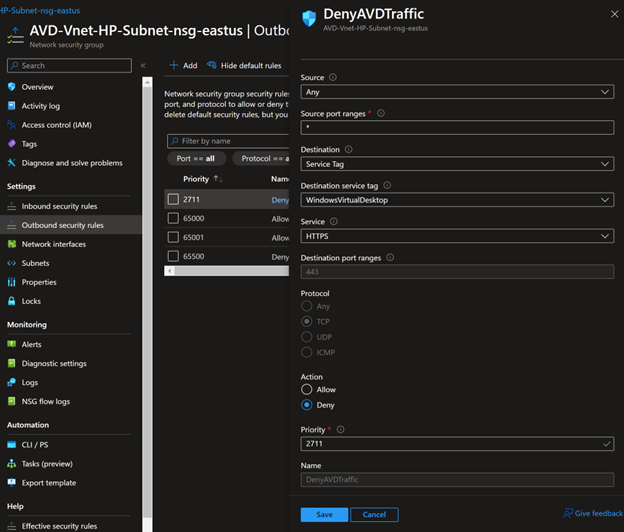Click the Source port ranges input field
Screen dimensions: 624x532
[x=457, y=127]
